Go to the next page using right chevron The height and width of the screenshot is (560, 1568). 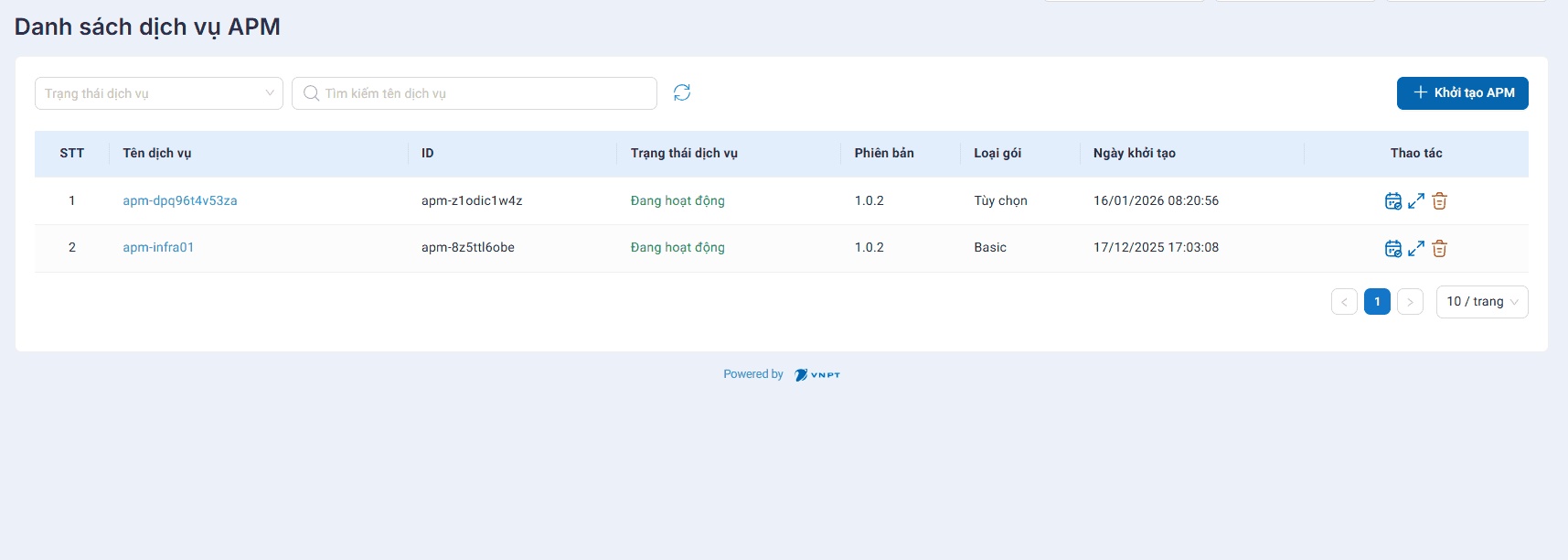(1410, 302)
